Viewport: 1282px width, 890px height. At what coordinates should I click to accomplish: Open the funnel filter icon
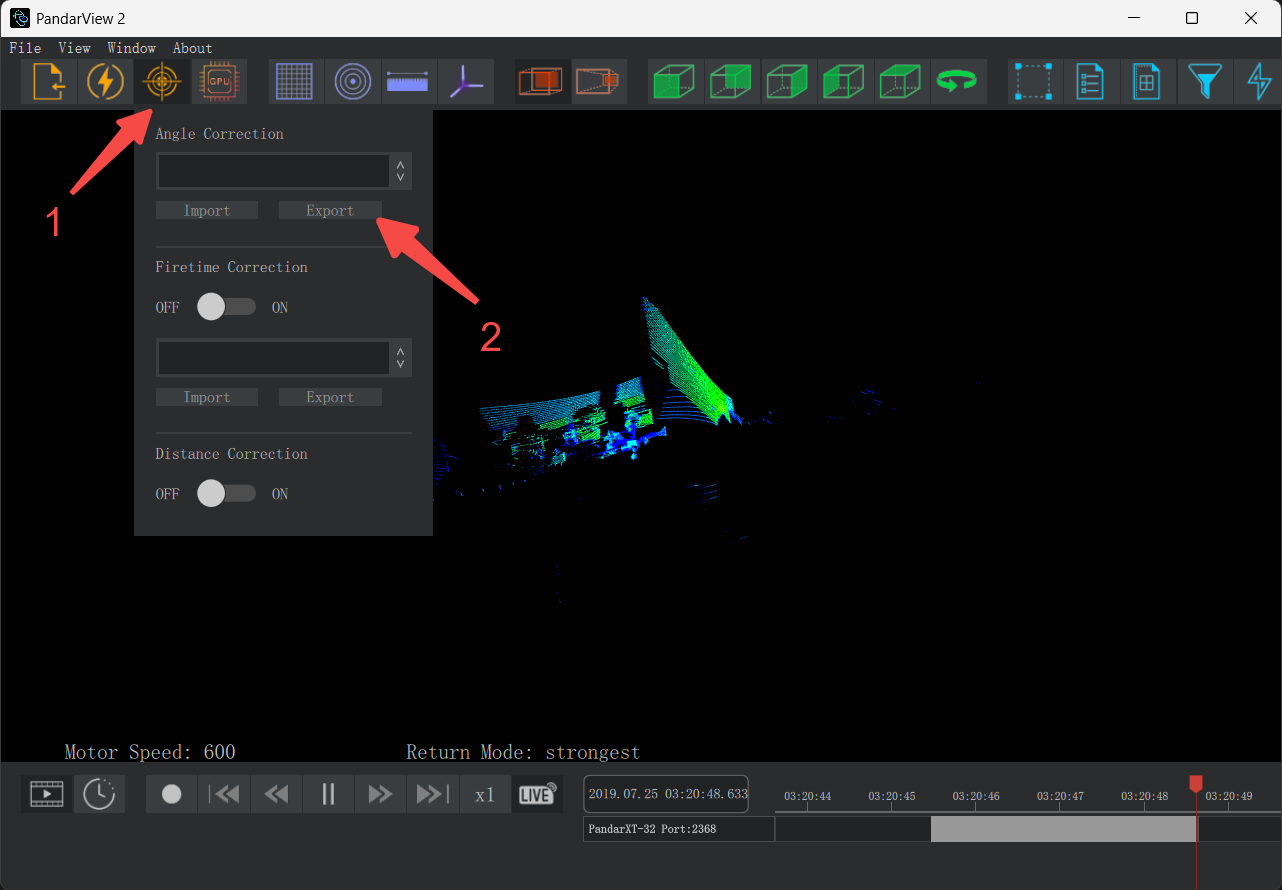pyautogui.click(x=1204, y=82)
